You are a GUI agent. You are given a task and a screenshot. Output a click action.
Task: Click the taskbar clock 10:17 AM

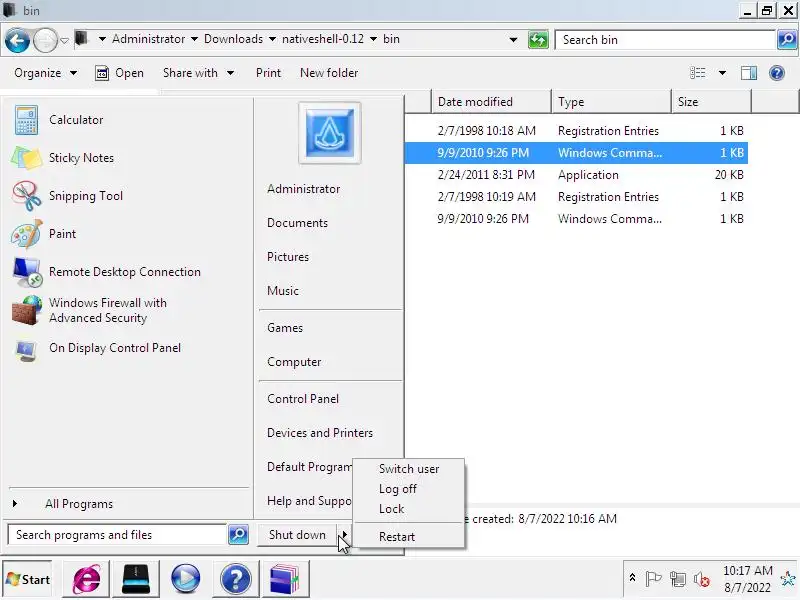point(747,570)
